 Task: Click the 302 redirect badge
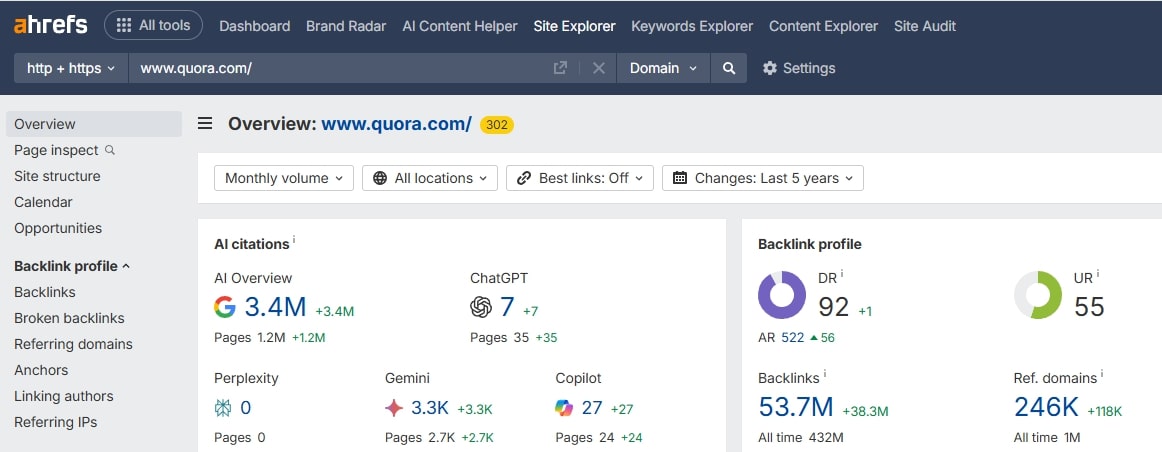(497, 124)
